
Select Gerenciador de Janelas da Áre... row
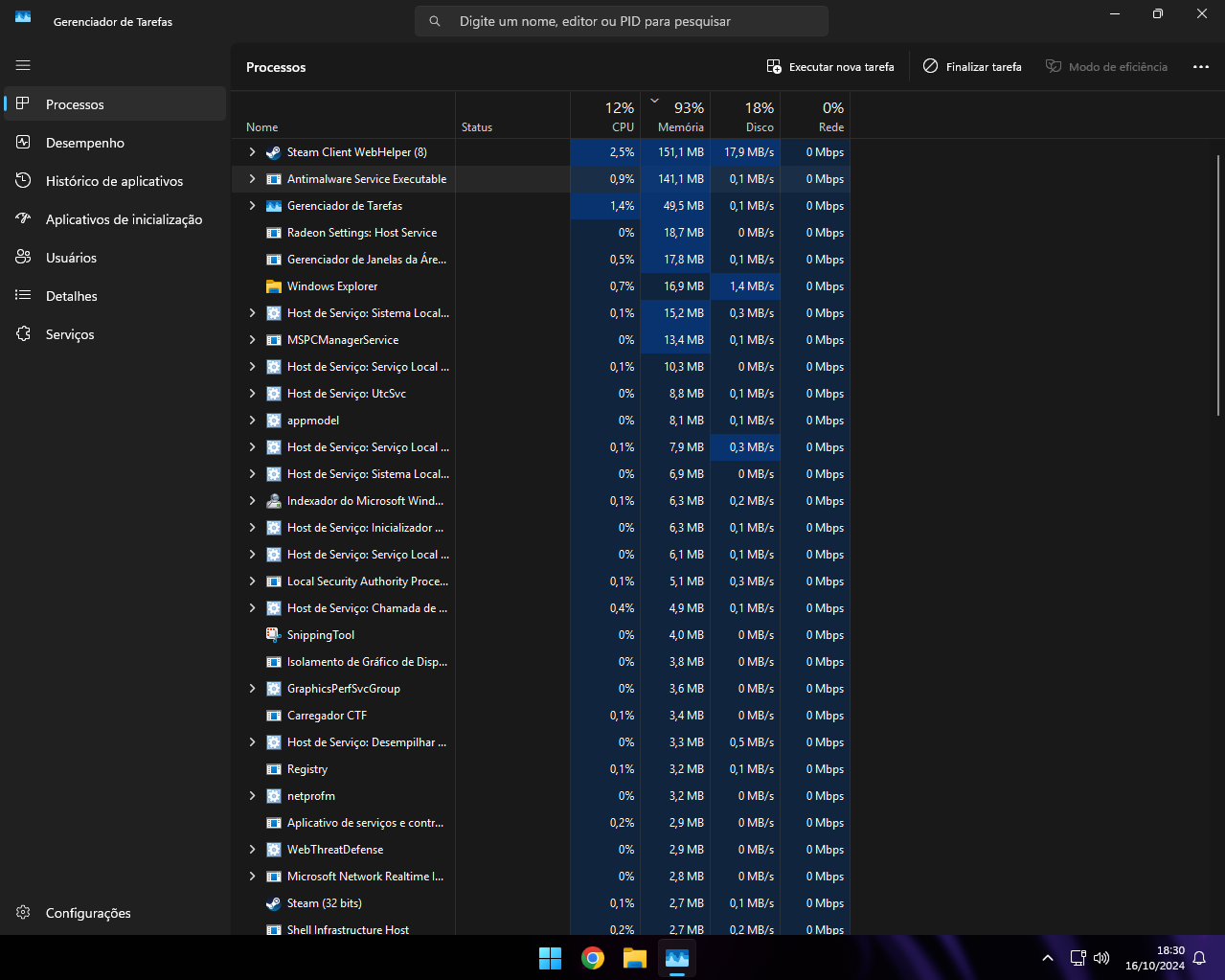540,260
